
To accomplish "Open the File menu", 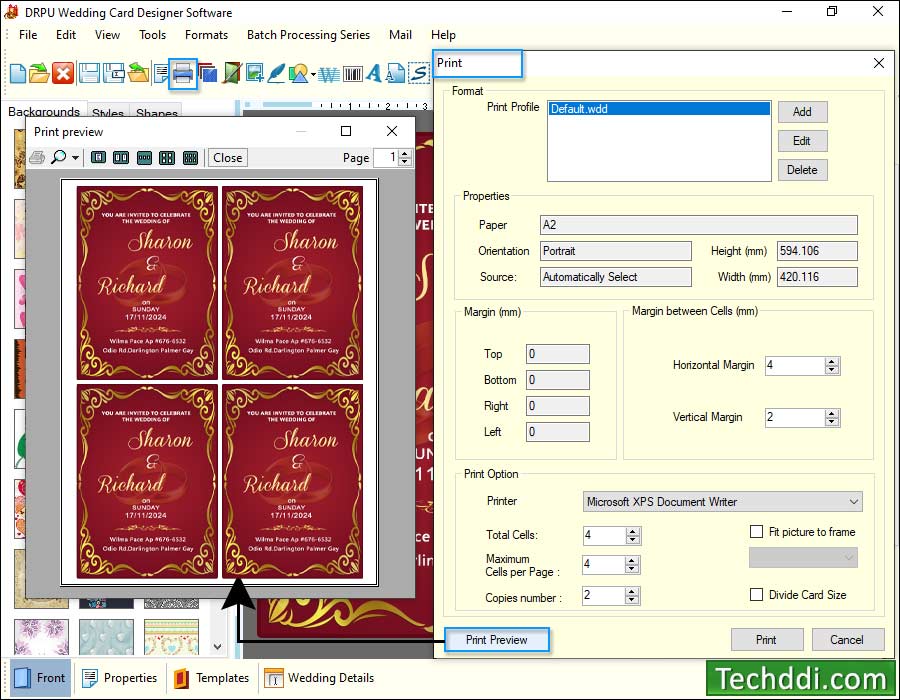I will (x=28, y=35).
